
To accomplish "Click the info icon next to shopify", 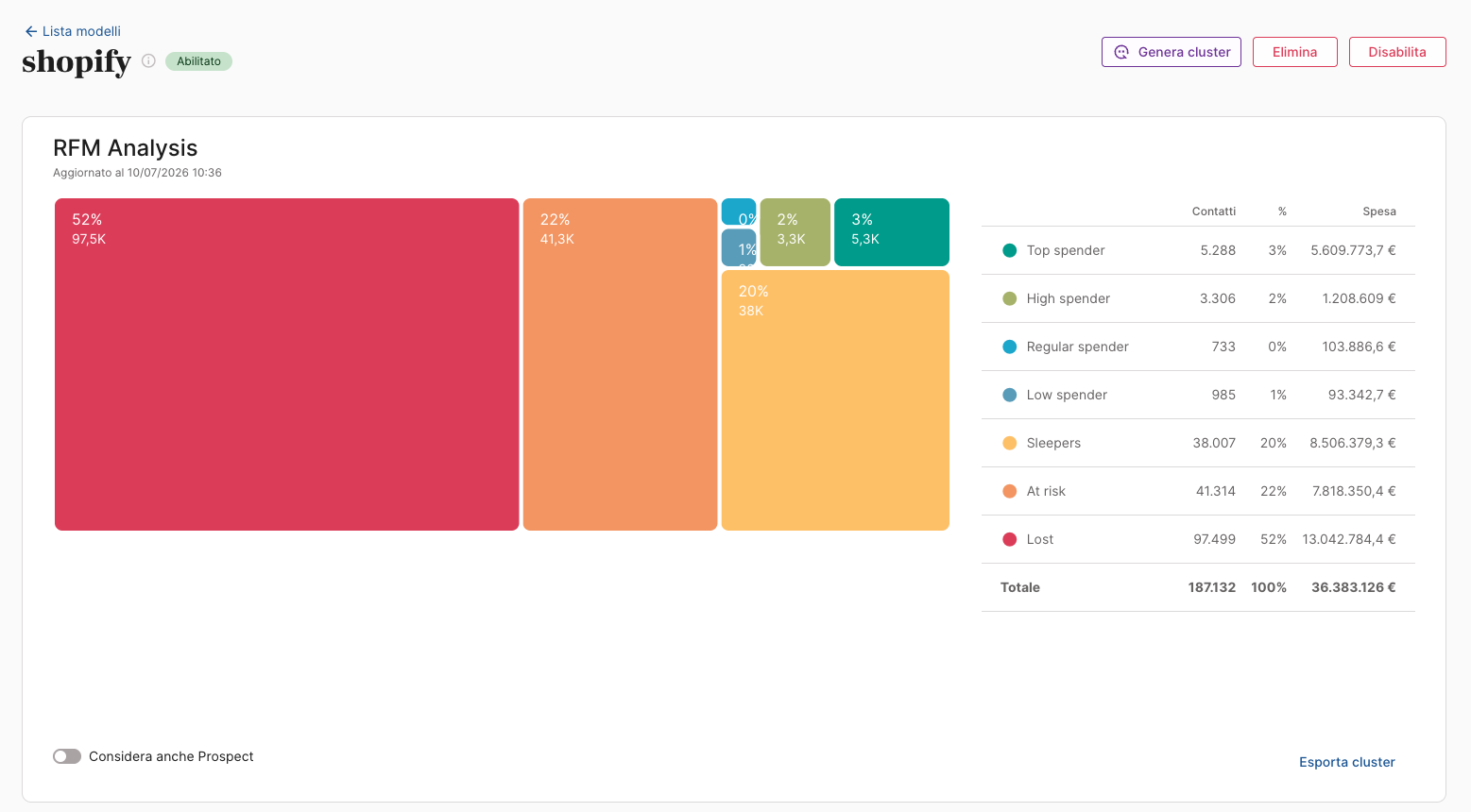I will [148, 60].
